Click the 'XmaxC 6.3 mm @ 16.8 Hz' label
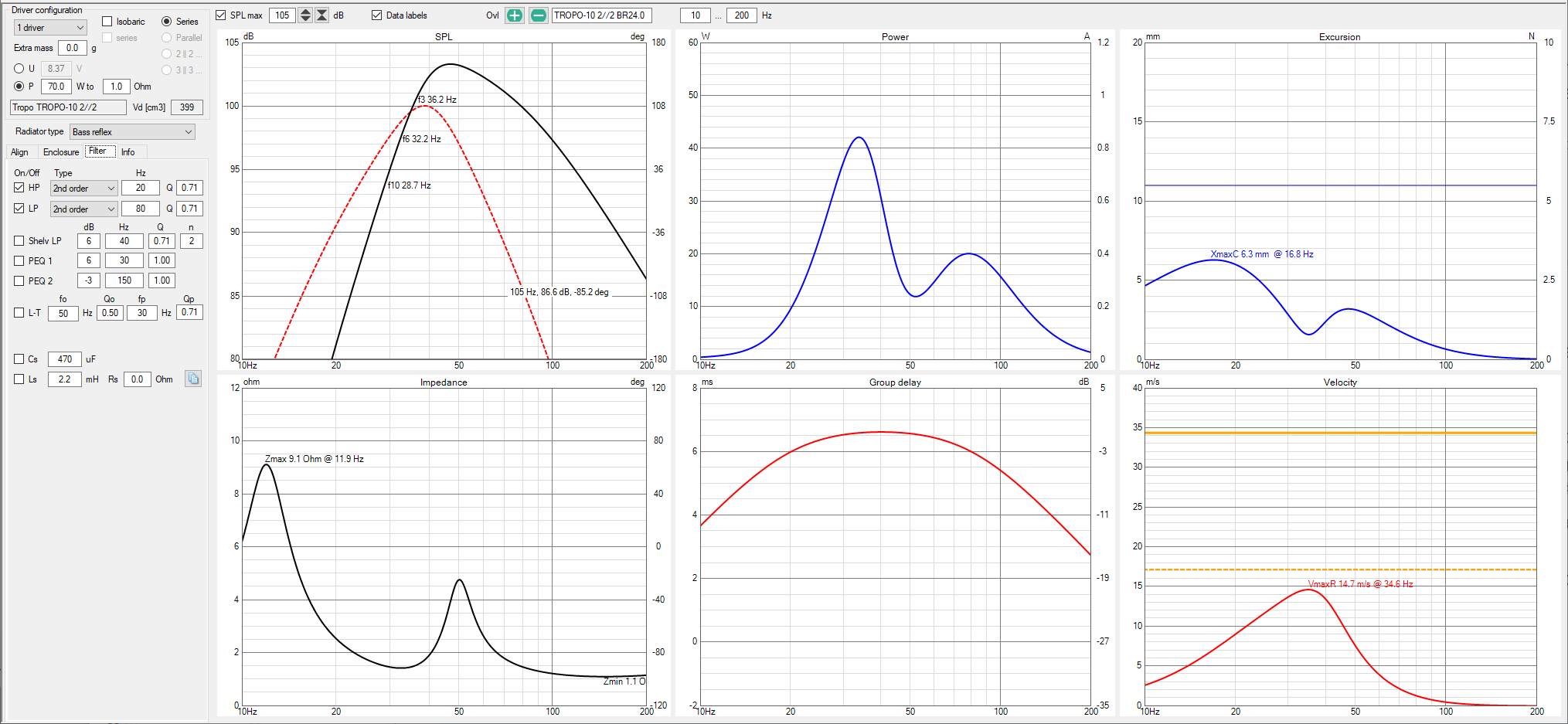Viewport: 1568px width, 724px height. [1262, 254]
